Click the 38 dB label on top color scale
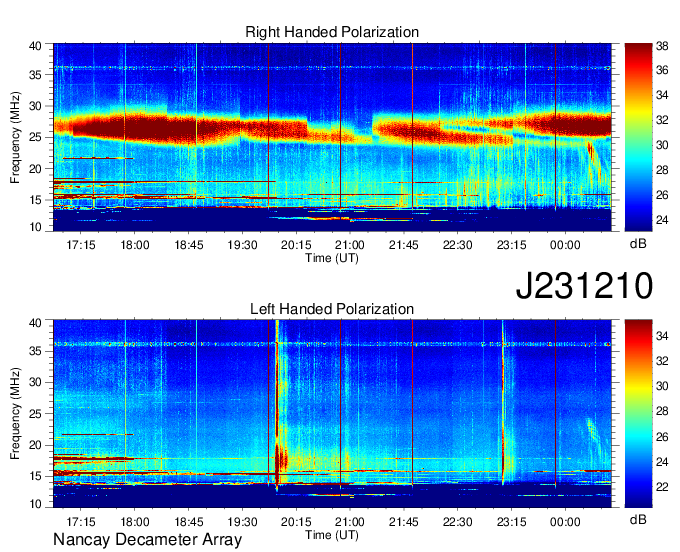The image size is (680, 552). click(x=662, y=46)
